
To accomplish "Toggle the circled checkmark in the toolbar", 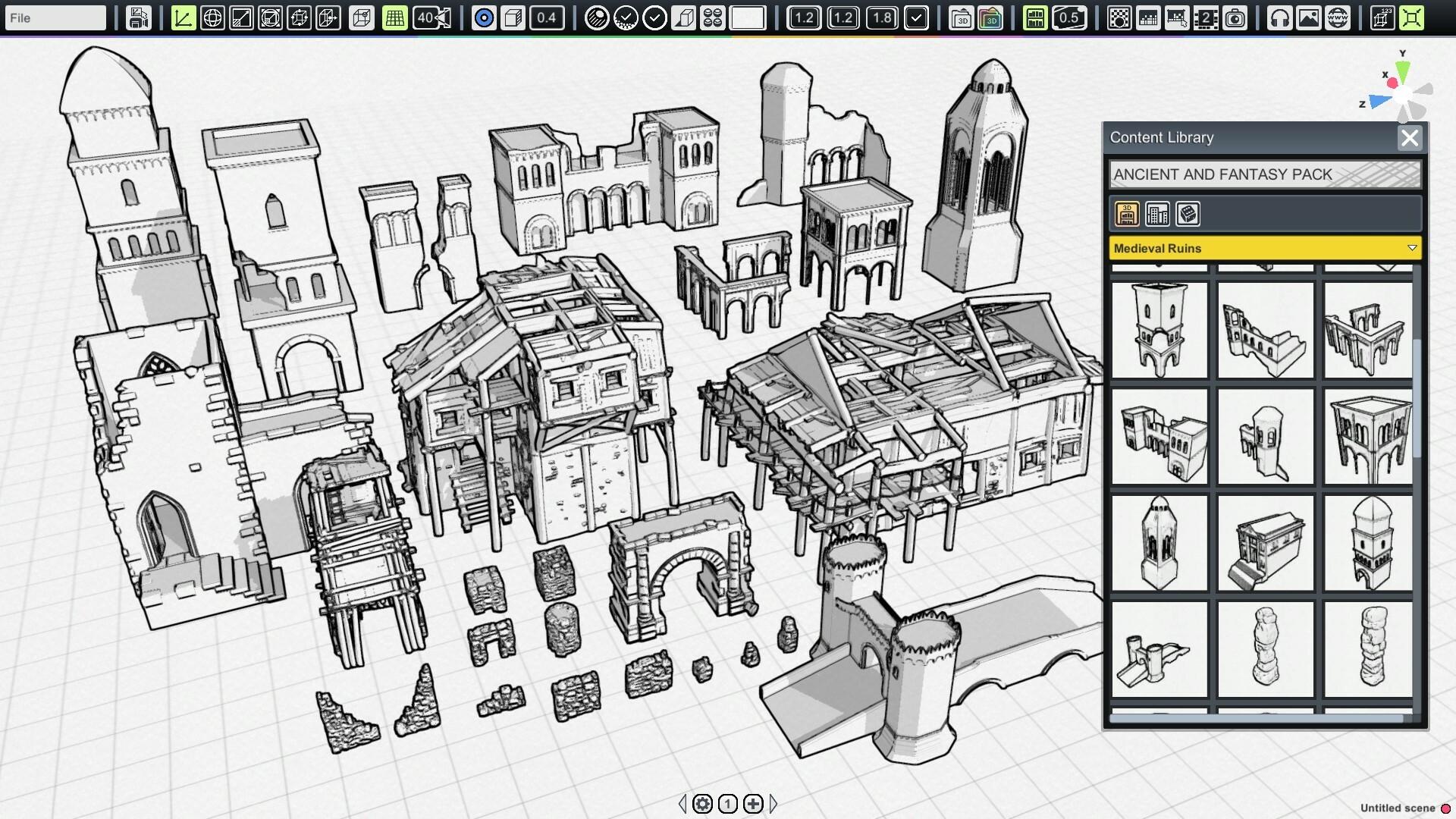I will click(x=655, y=17).
